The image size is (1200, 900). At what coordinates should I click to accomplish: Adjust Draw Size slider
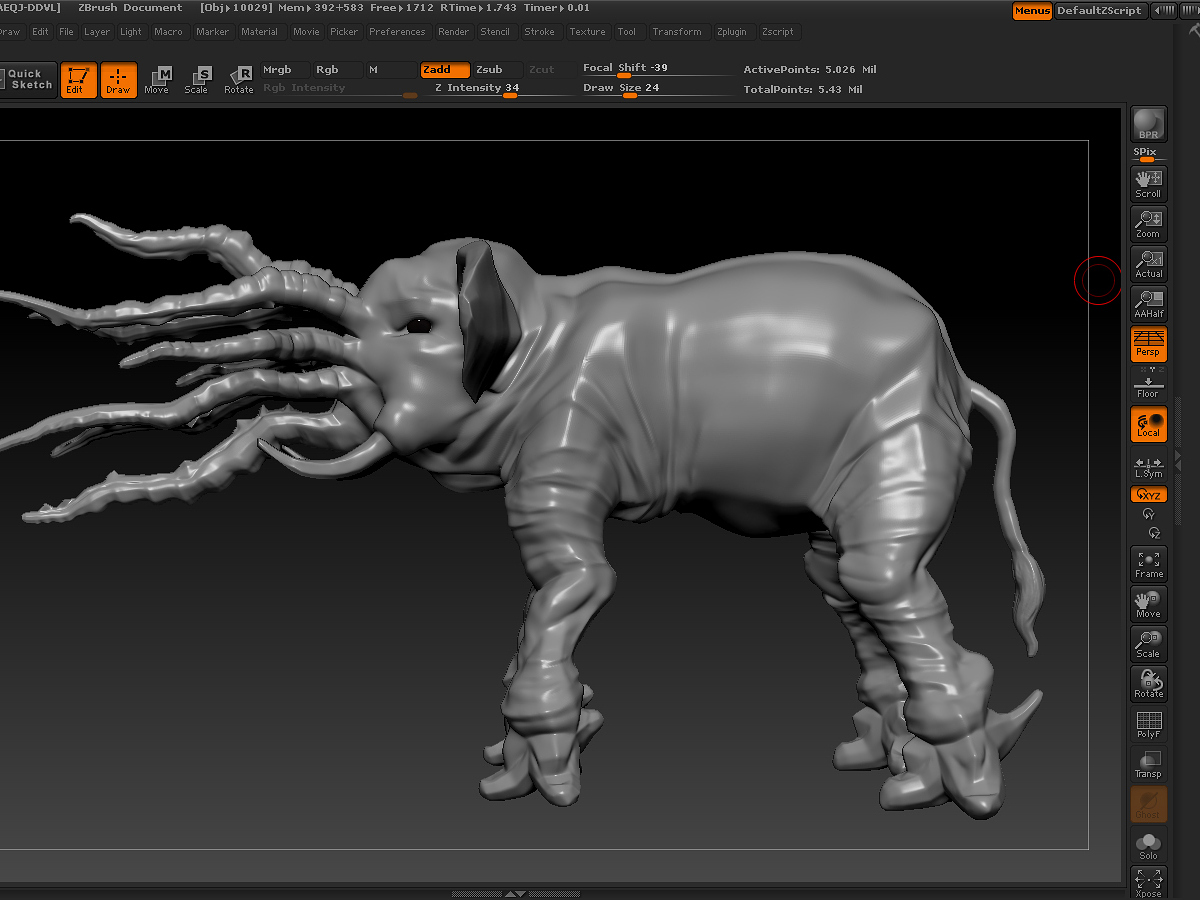(656, 89)
